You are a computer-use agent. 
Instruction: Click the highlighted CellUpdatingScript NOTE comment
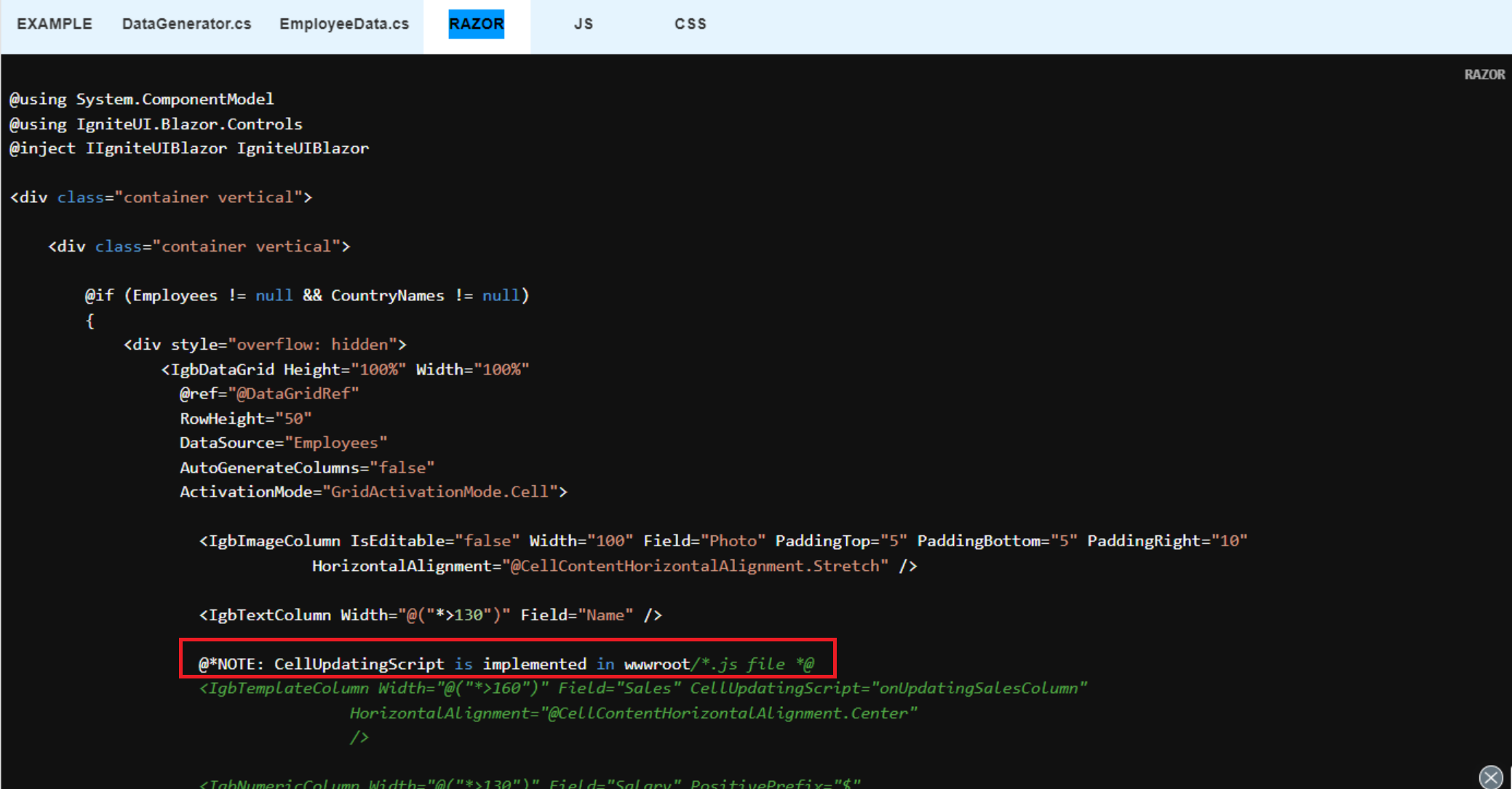(x=507, y=663)
